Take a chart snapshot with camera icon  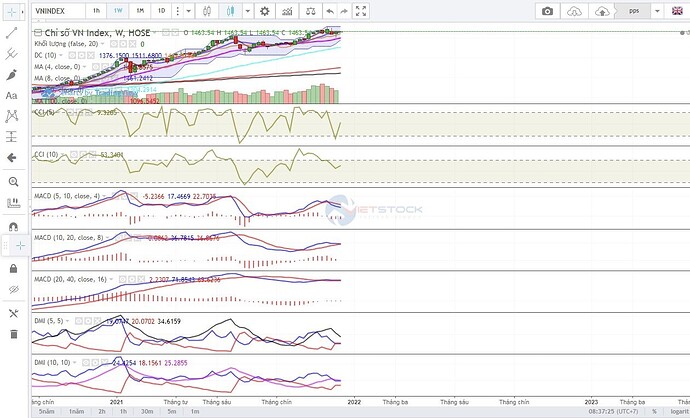point(547,11)
